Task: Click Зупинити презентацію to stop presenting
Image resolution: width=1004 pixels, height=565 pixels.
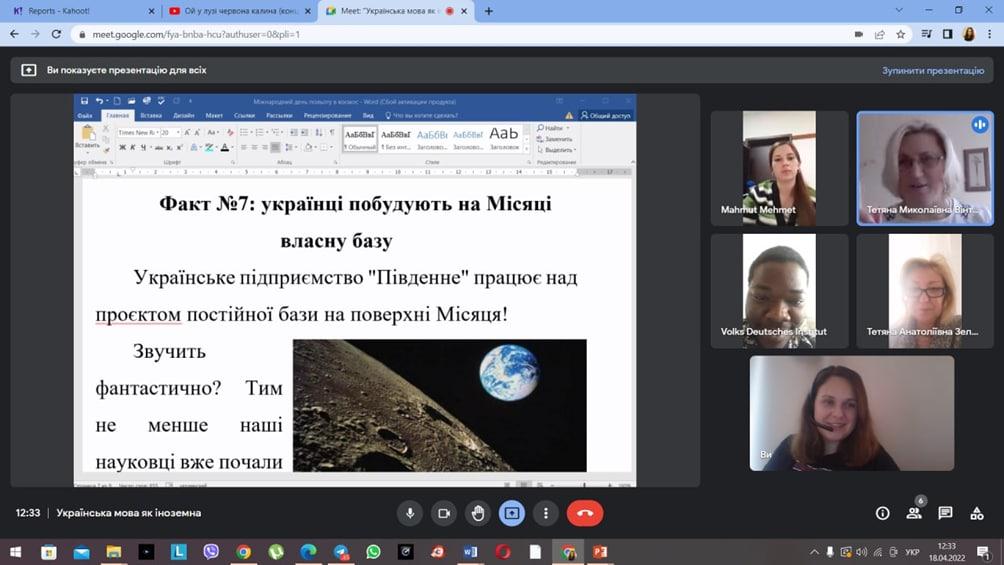Action: [x=933, y=71]
